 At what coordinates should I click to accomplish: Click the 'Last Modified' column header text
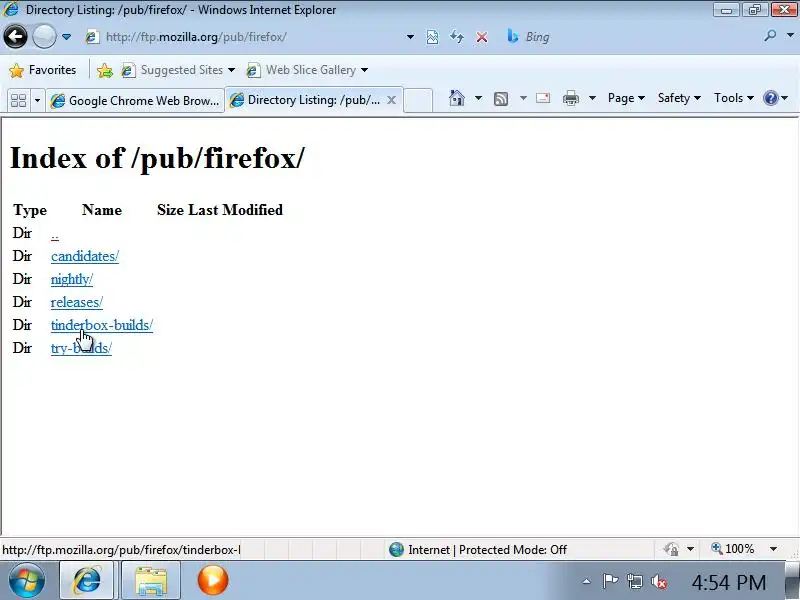(235, 210)
